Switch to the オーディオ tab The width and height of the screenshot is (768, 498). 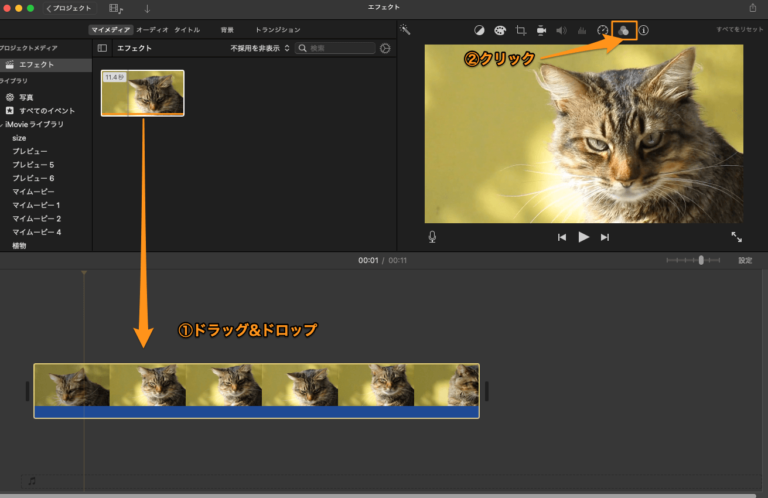tap(152, 30)
